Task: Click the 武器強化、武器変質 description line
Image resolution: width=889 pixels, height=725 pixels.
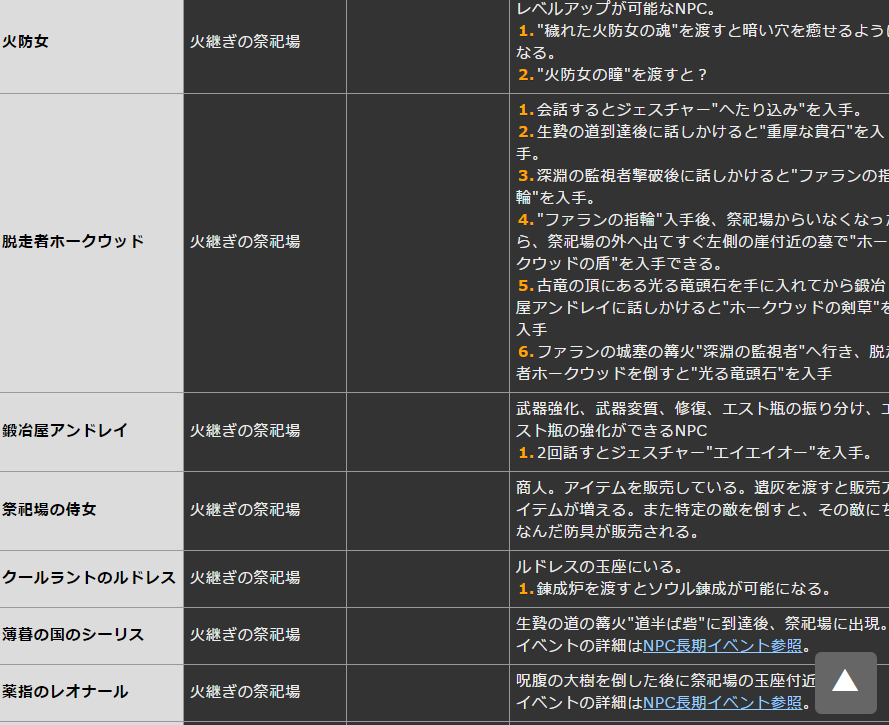Action: [702, 420]
